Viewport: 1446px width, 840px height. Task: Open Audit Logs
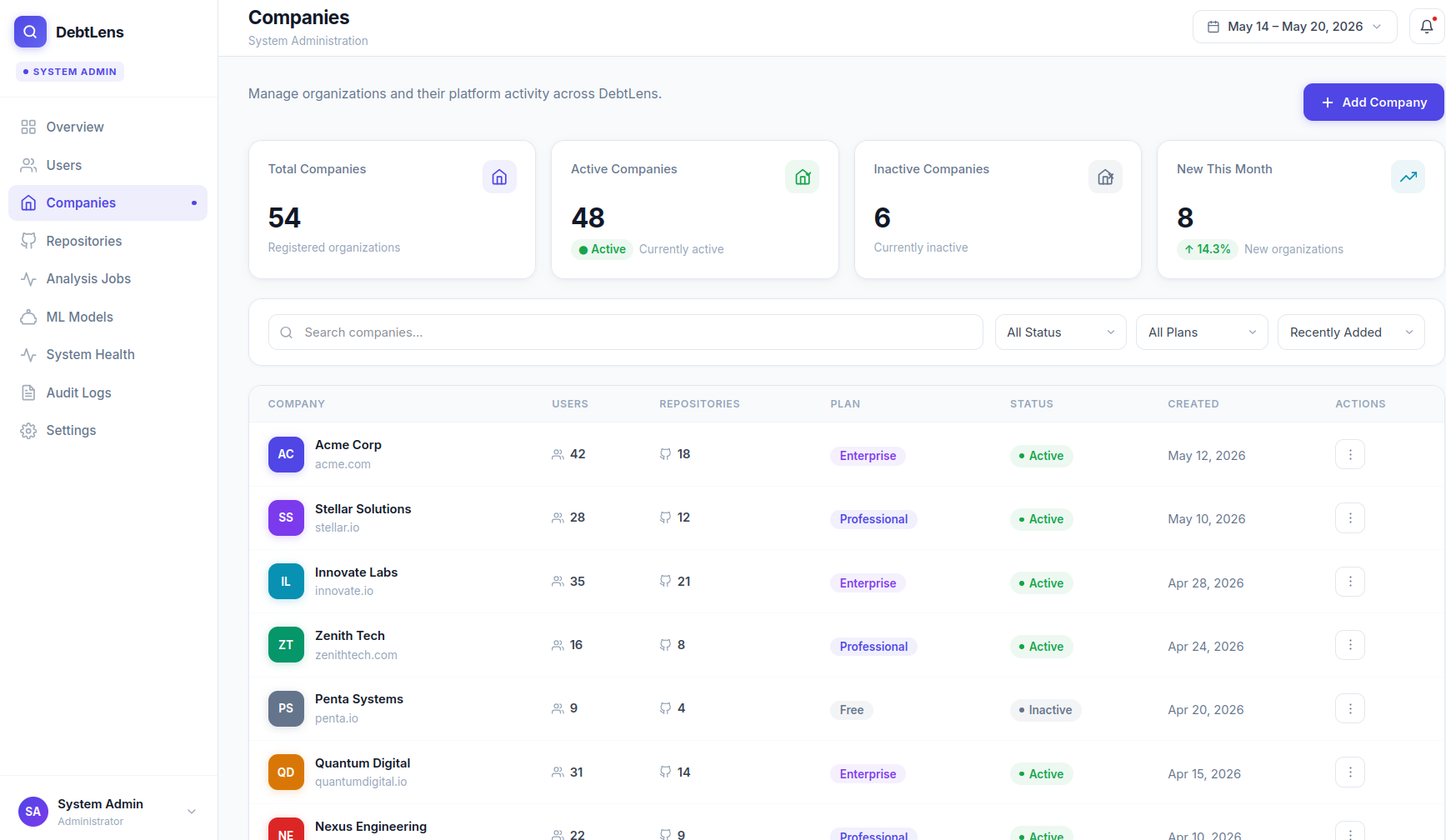(x=108, y=392)
